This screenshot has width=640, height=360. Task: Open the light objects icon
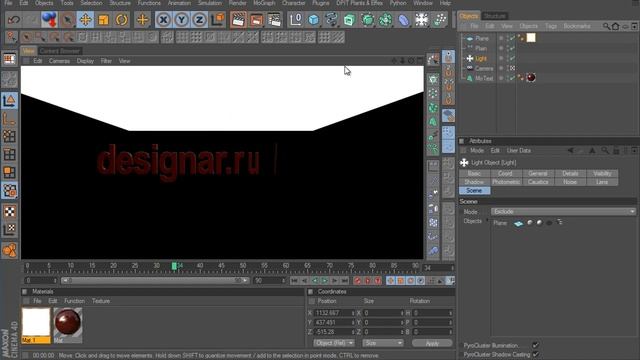point(421,20)
